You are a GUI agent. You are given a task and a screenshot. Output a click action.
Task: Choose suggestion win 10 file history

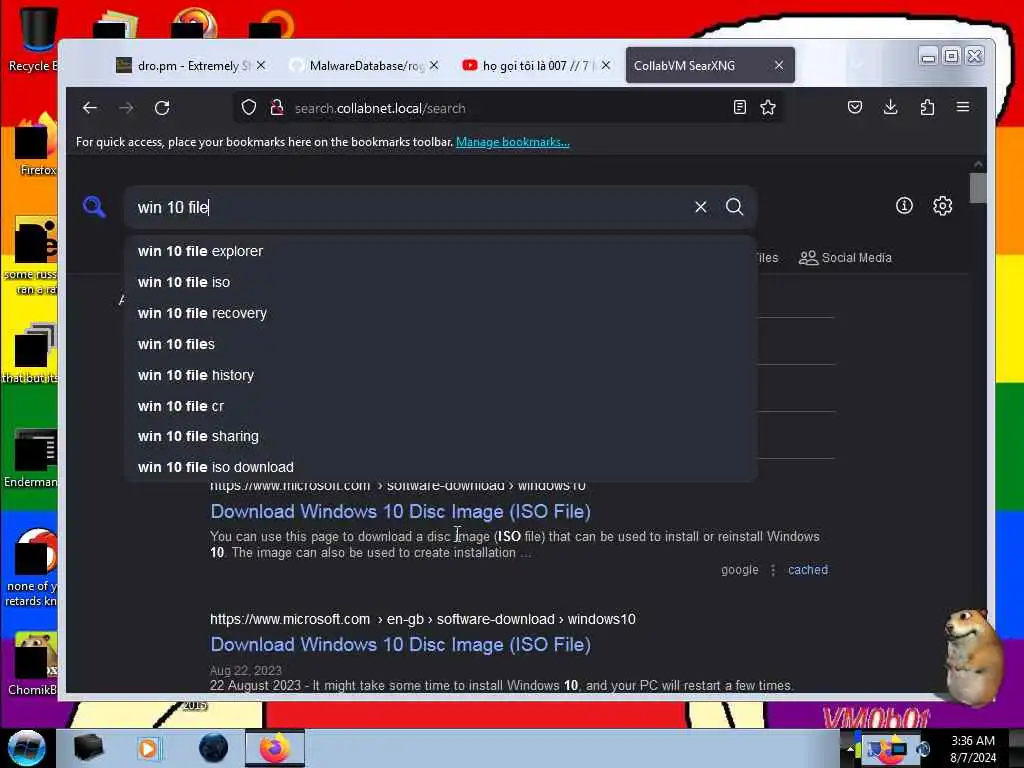[441, 375]
